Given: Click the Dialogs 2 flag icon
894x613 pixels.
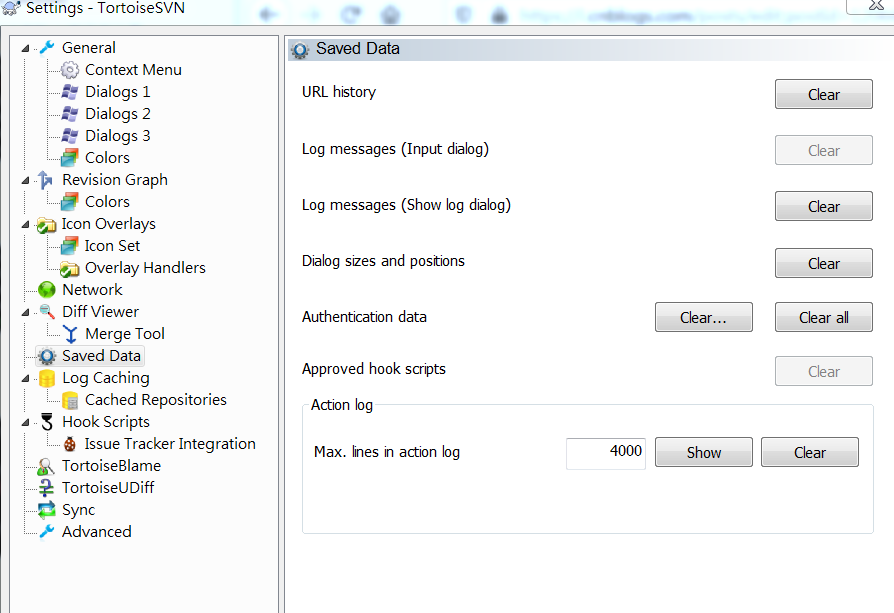Looking at the screenshot, I should coord(70,113).
